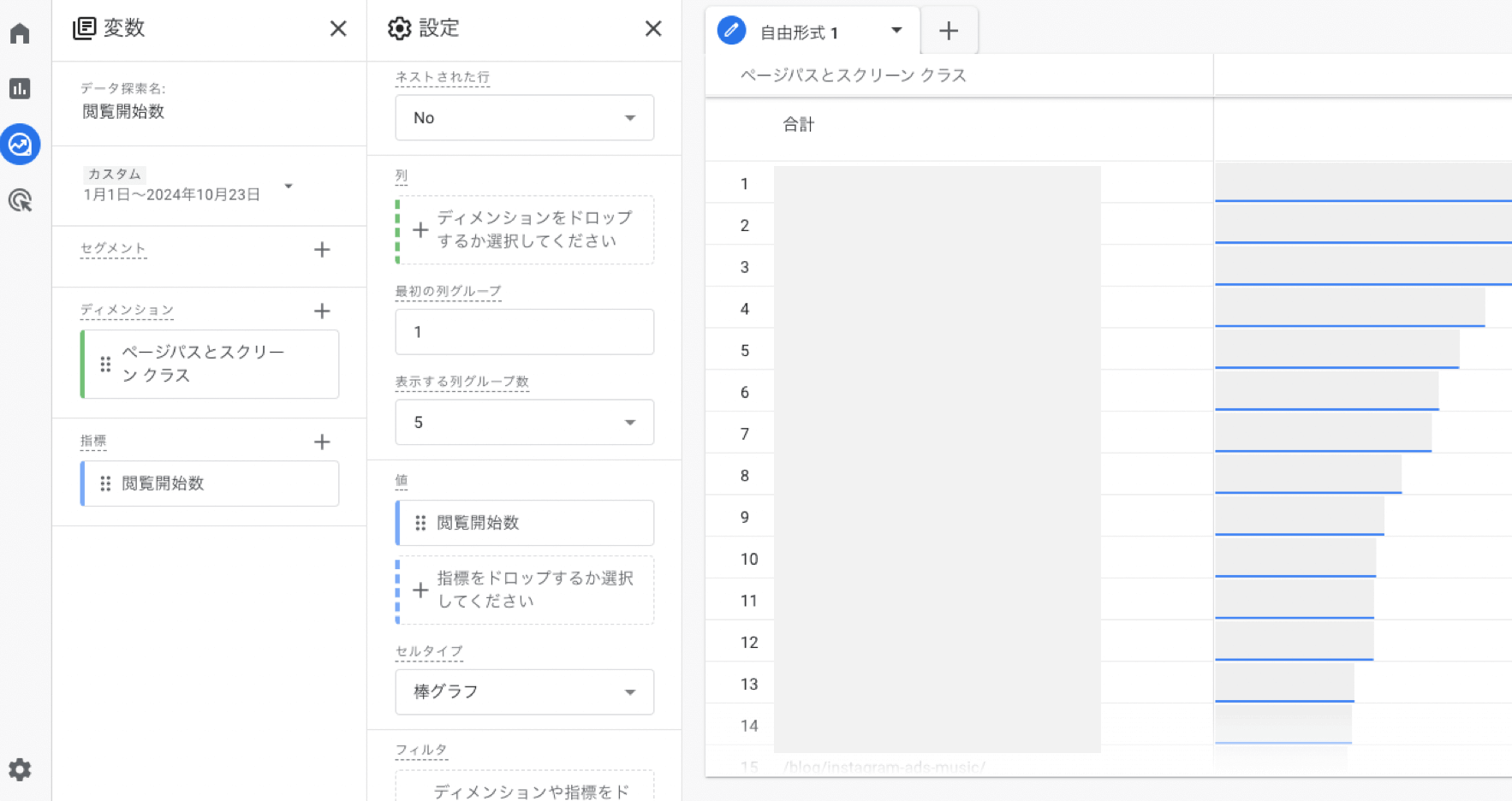
Task: Open the Advertising icon in sidebar
Action: pyautogui.click(x=20, y=200)
